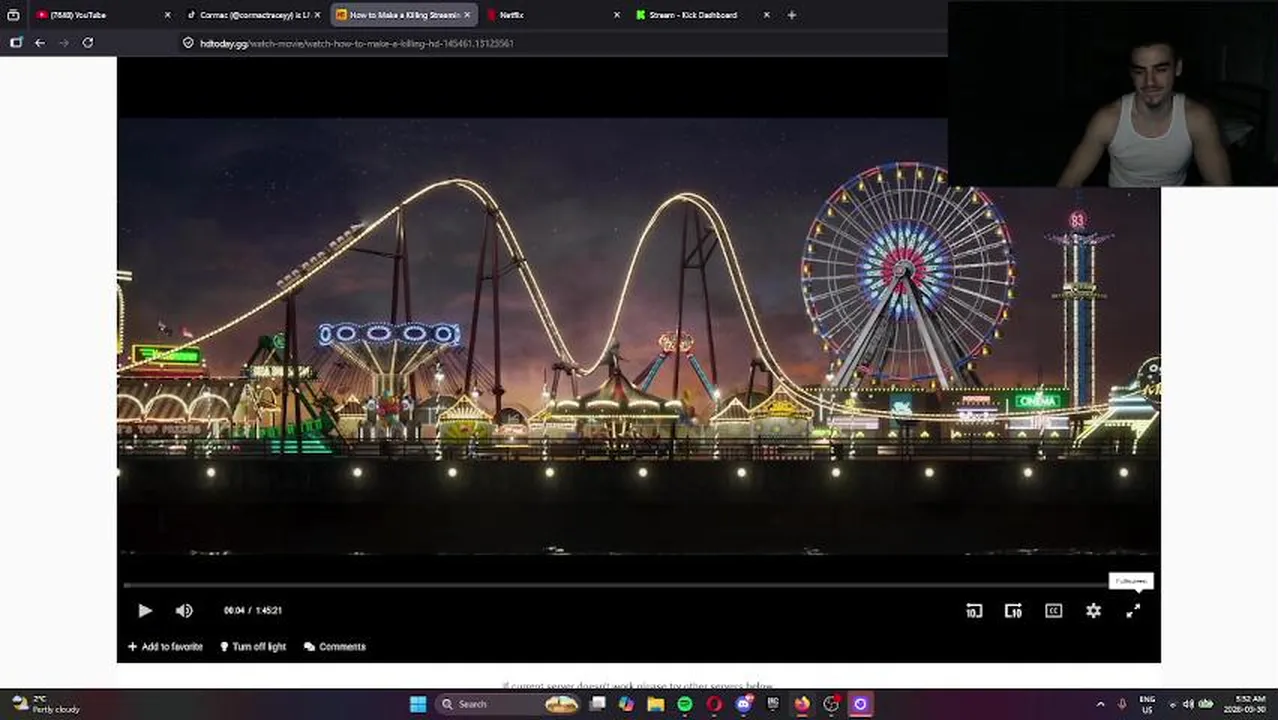Enter fullscreen mode in the player
Screen dimensions: 1278x720
point(1133,611)
